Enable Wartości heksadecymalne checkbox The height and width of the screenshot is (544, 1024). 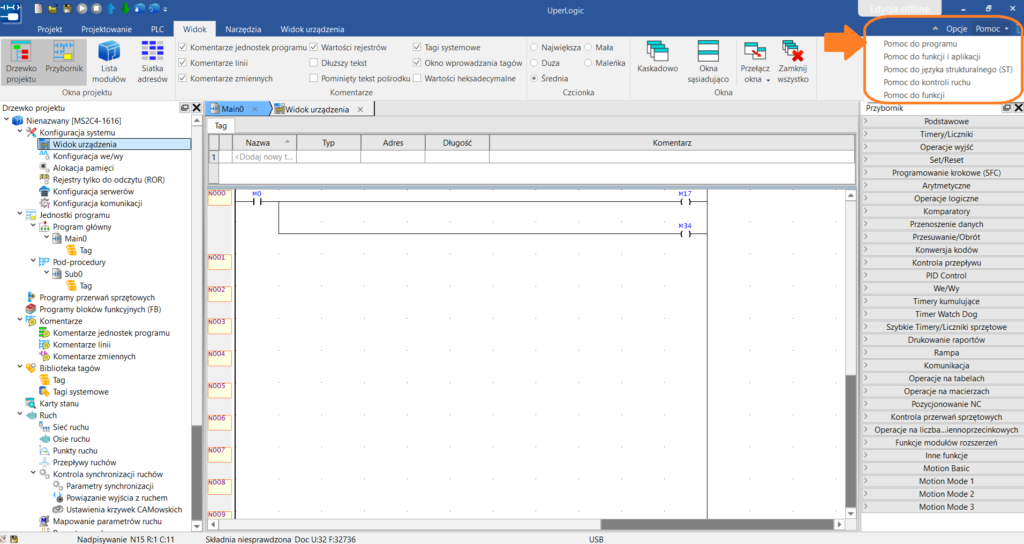[417, 78]
